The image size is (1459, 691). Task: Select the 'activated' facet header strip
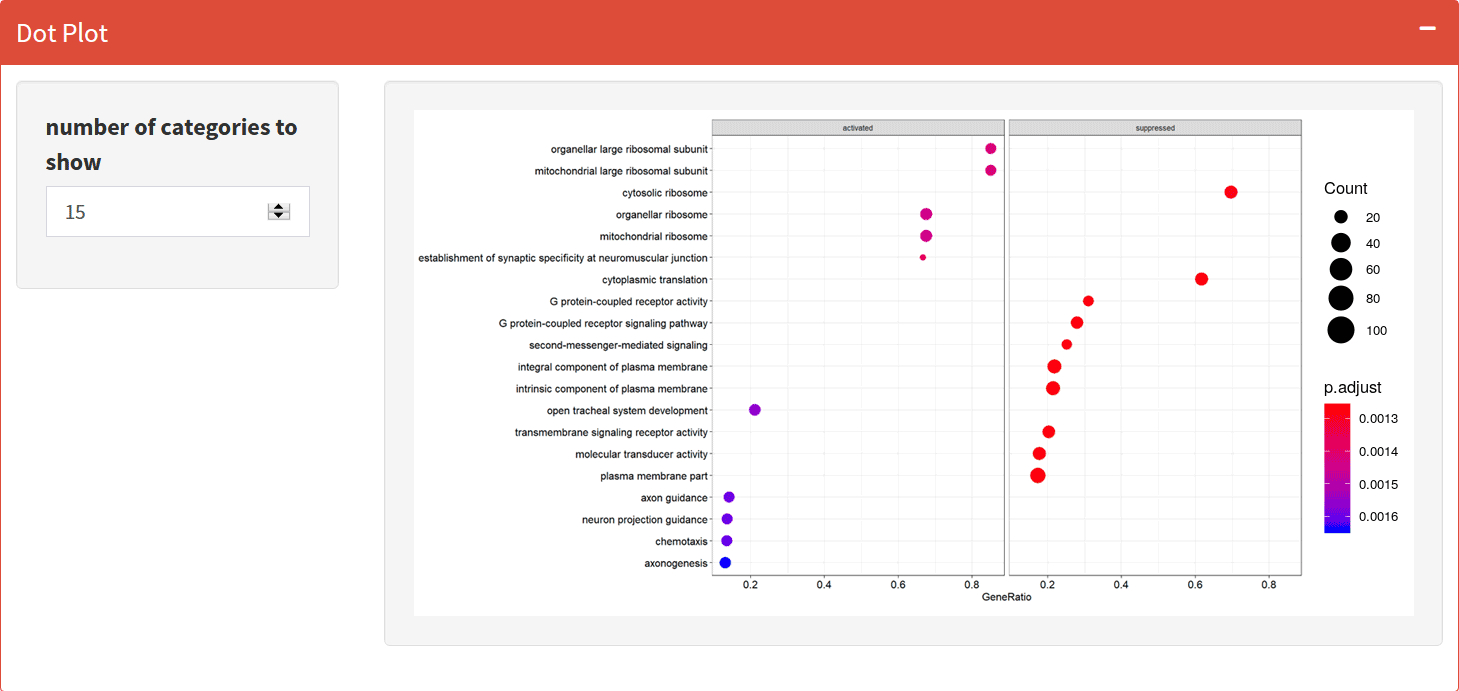point(857,128)
